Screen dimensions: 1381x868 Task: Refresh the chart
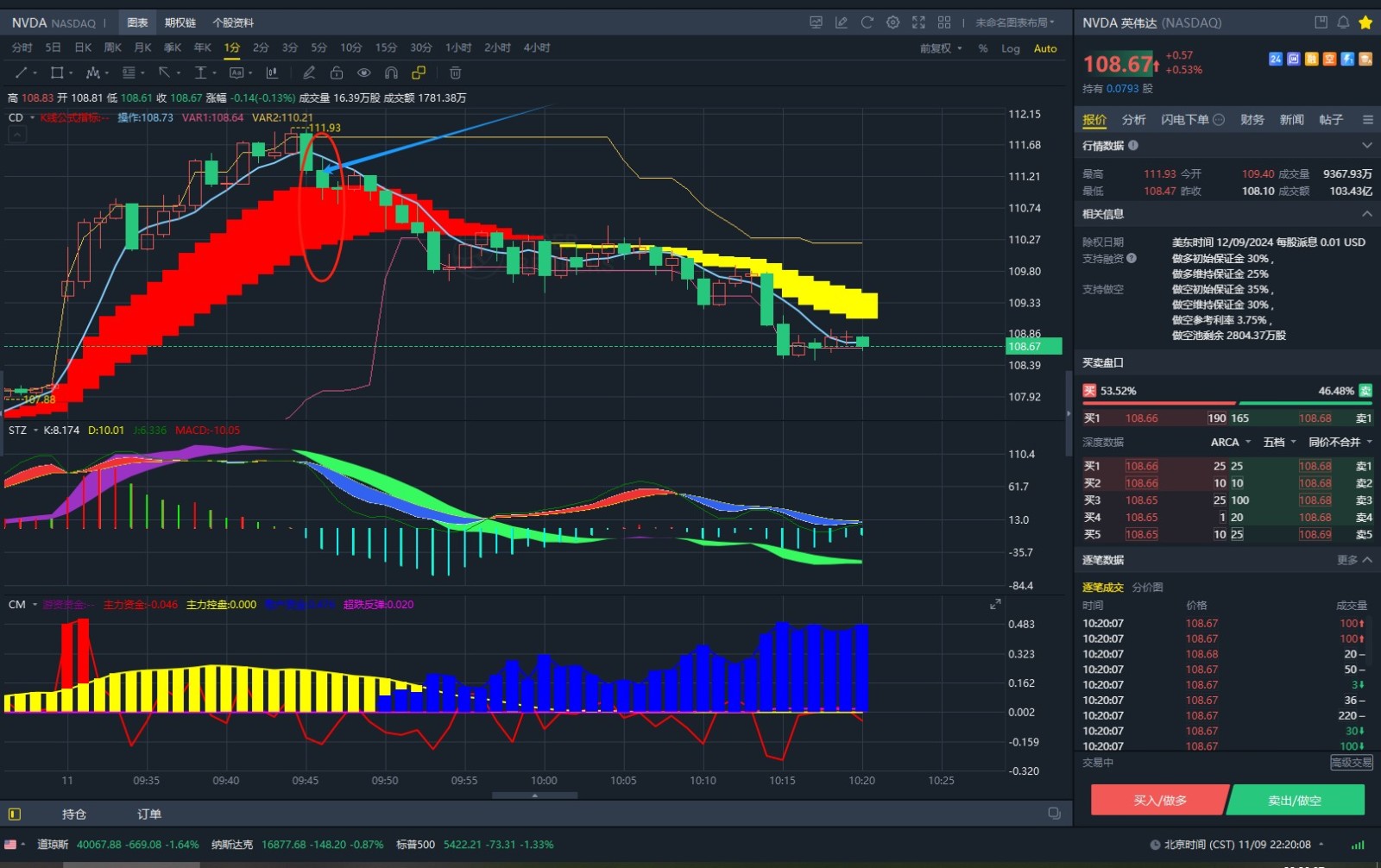point(867,22)
